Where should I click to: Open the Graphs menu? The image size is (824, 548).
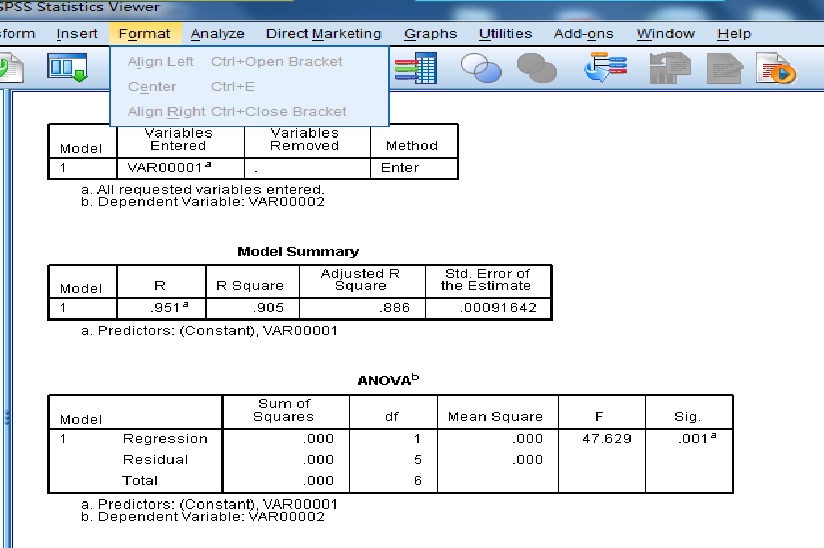430,34
